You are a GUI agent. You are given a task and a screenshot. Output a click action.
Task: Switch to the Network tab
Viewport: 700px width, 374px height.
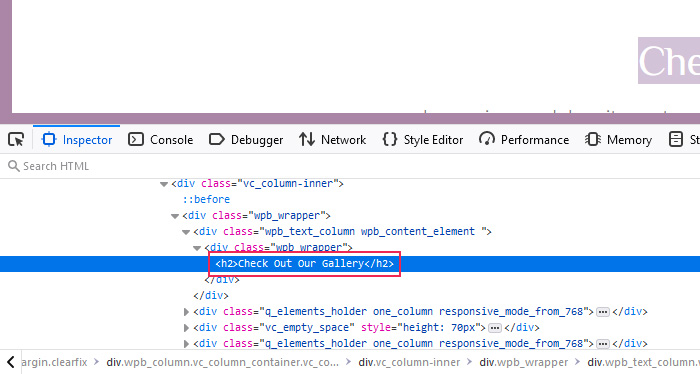tap(333, 140)
